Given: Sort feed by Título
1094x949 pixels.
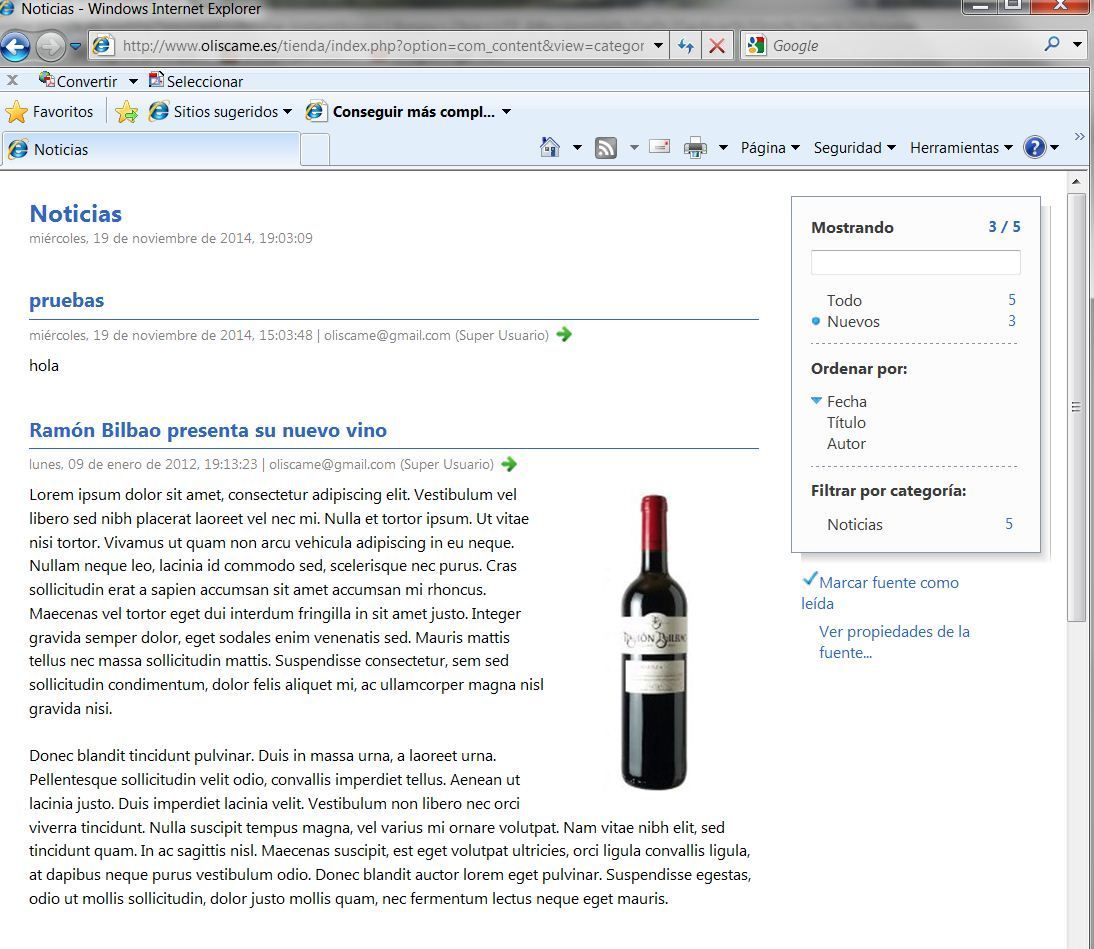Looking at the screenshot, I should coord(846,423).
